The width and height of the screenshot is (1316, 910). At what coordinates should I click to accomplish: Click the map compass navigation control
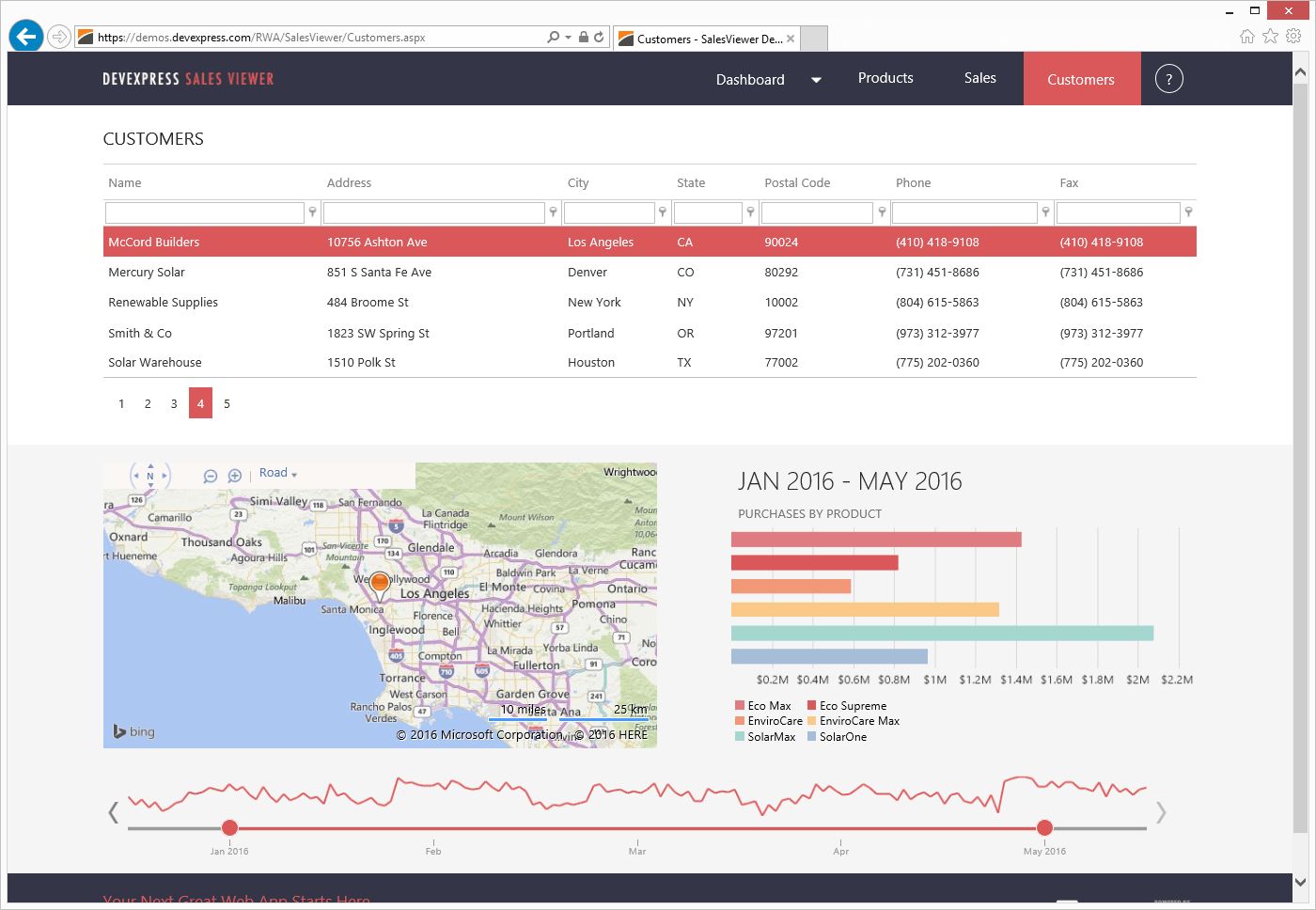click(x=149, y=476)
